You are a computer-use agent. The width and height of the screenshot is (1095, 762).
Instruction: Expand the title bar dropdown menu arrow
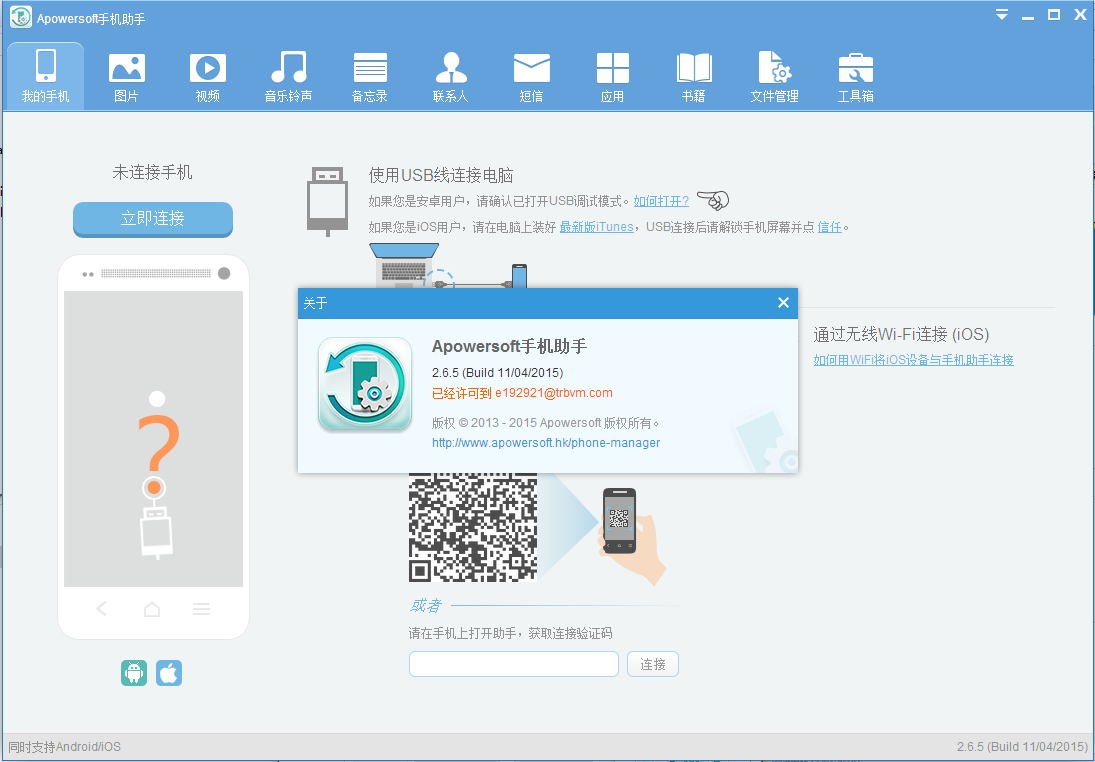click(x=1002, y=15)
